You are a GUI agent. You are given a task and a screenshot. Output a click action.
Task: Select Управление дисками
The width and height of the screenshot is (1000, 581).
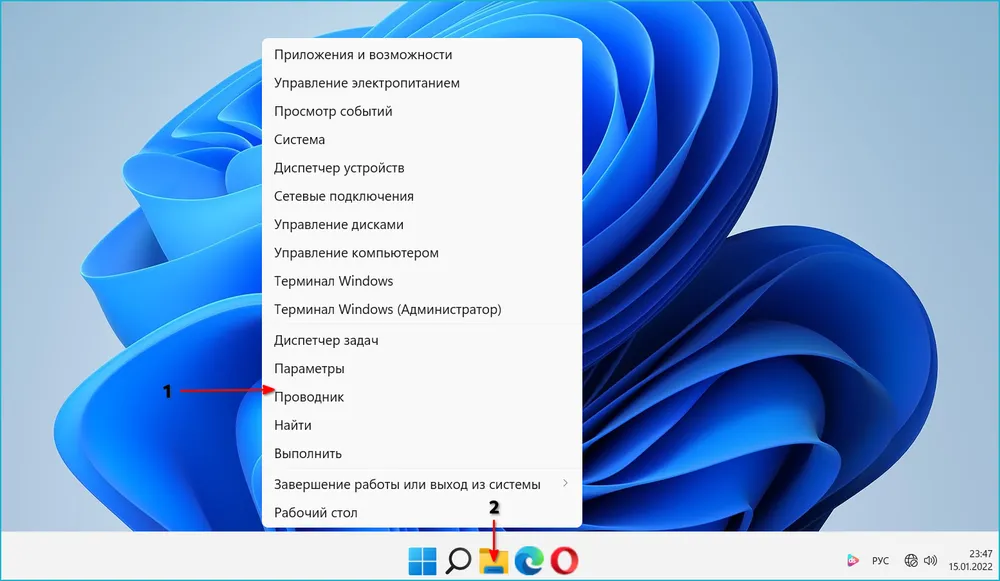pos(338,225)
